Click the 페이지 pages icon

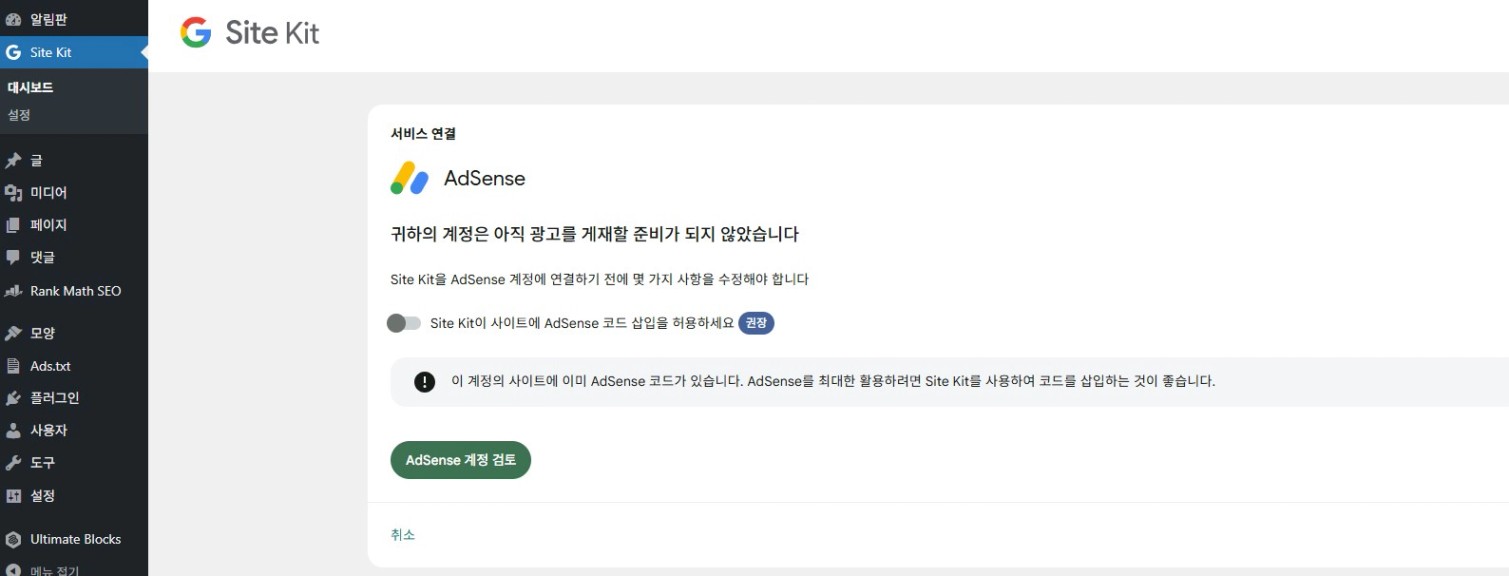pyautogui.click(x=13, y=225)
